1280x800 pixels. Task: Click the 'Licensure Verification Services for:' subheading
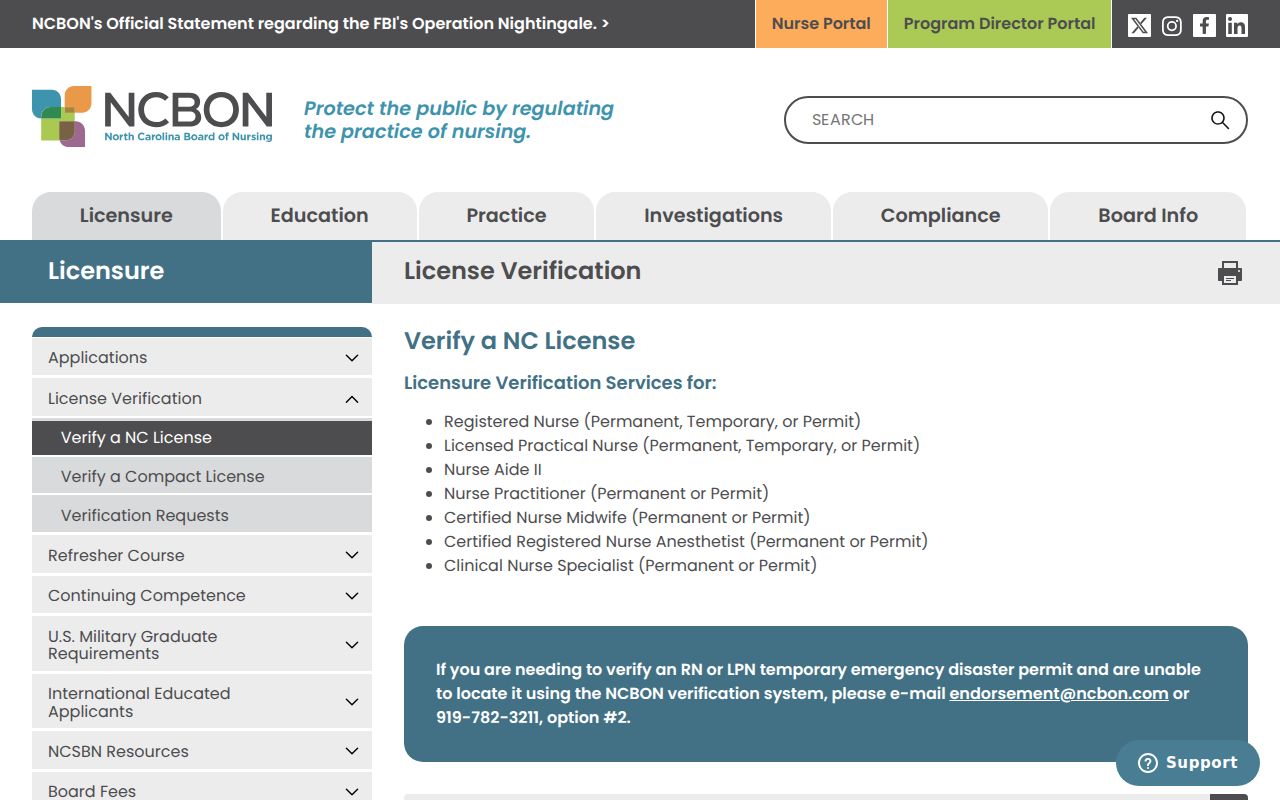pyautogui.click(x=560, y=383)
